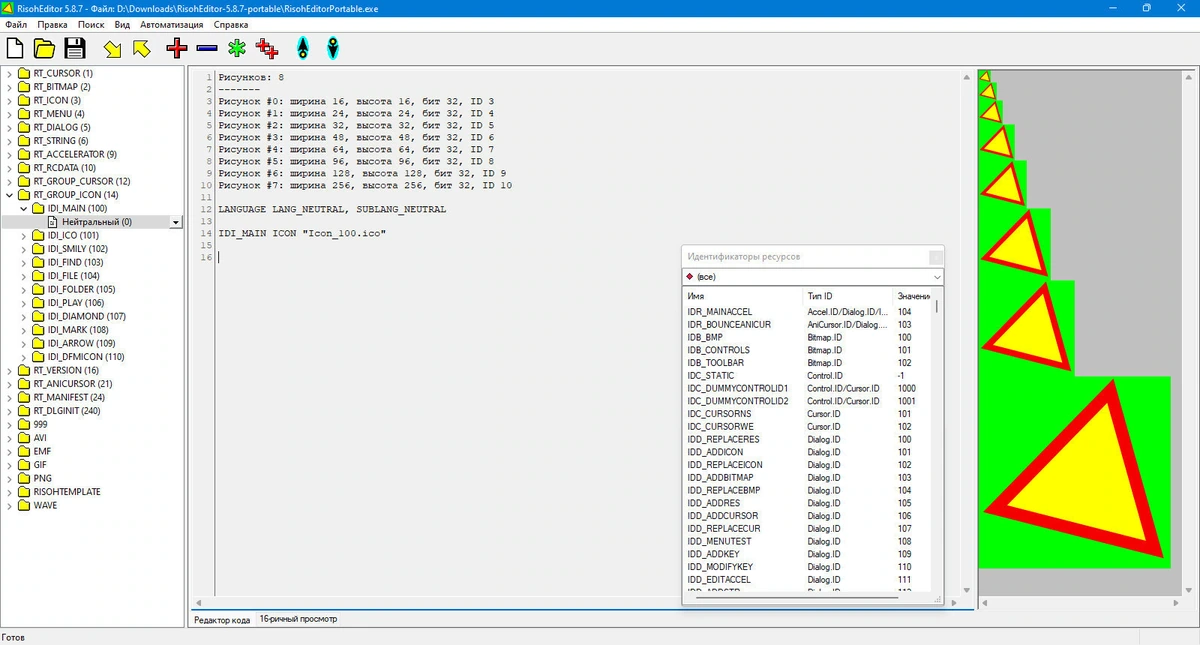The height and width of the screenshot is (645, 1200).
Task: Collapse the RT_GROUP_ICON (14) node
Action: click(10, 195)
